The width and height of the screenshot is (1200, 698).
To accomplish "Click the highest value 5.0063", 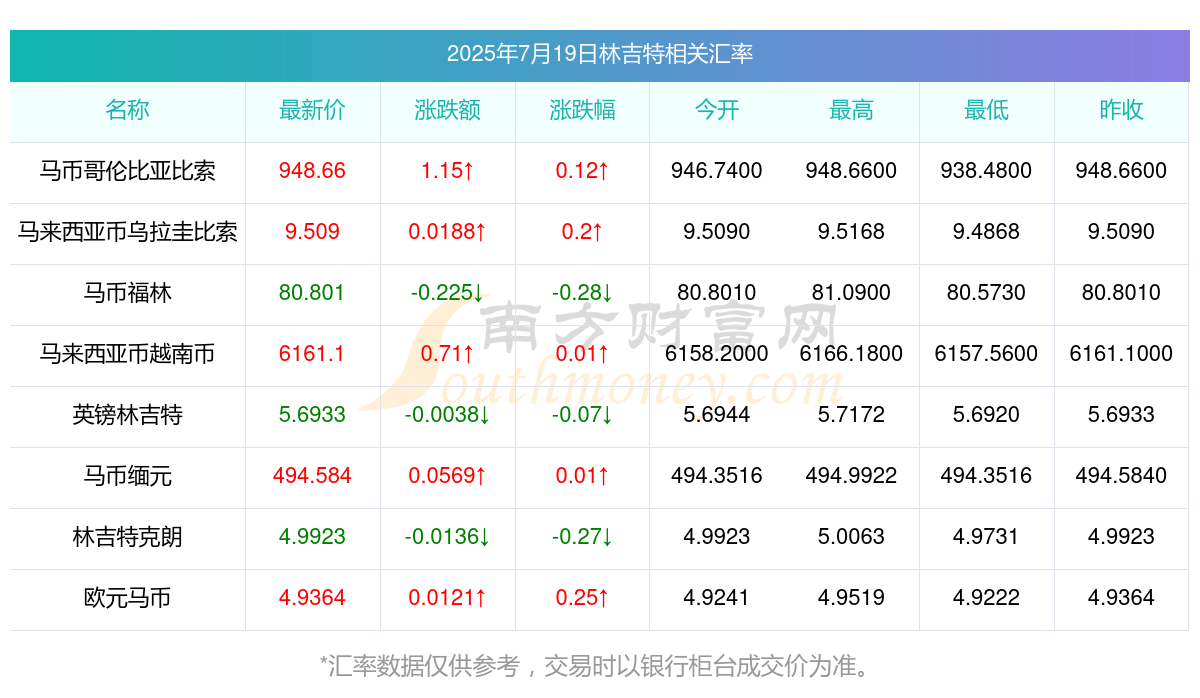I will [x=851, y=537].
